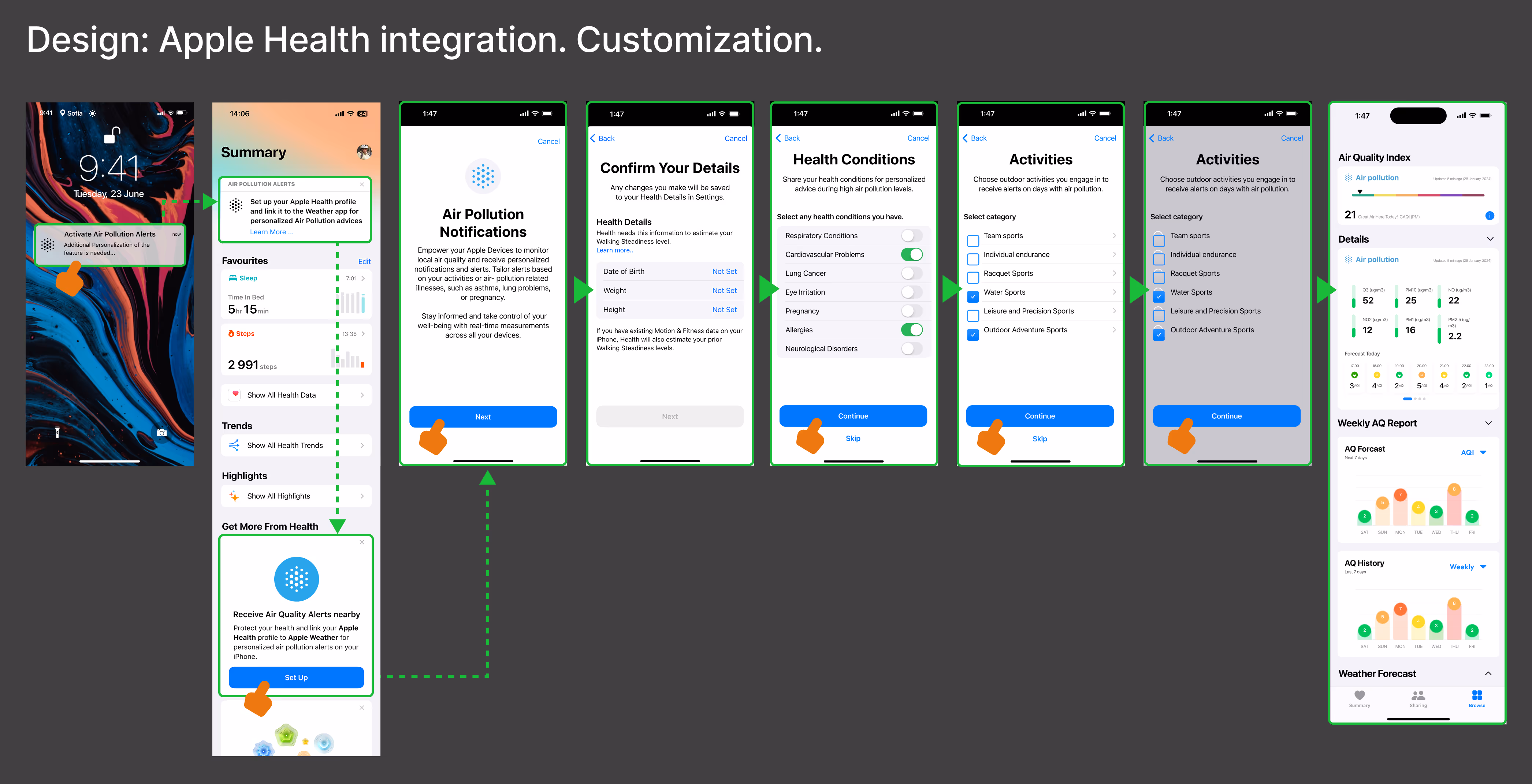The width and height of the screenshot is (1532, 784).
Task: Open Leisure and Precision Sports row chevron
Action: tap(1114, 311)
